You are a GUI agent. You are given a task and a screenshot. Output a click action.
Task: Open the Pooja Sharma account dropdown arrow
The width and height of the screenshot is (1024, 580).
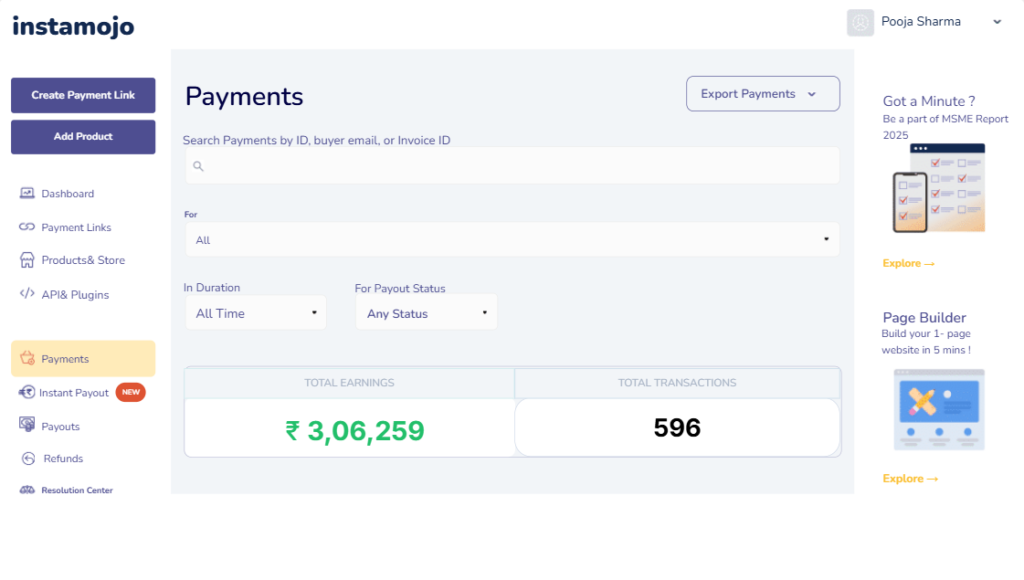click(x=997, y=22)
